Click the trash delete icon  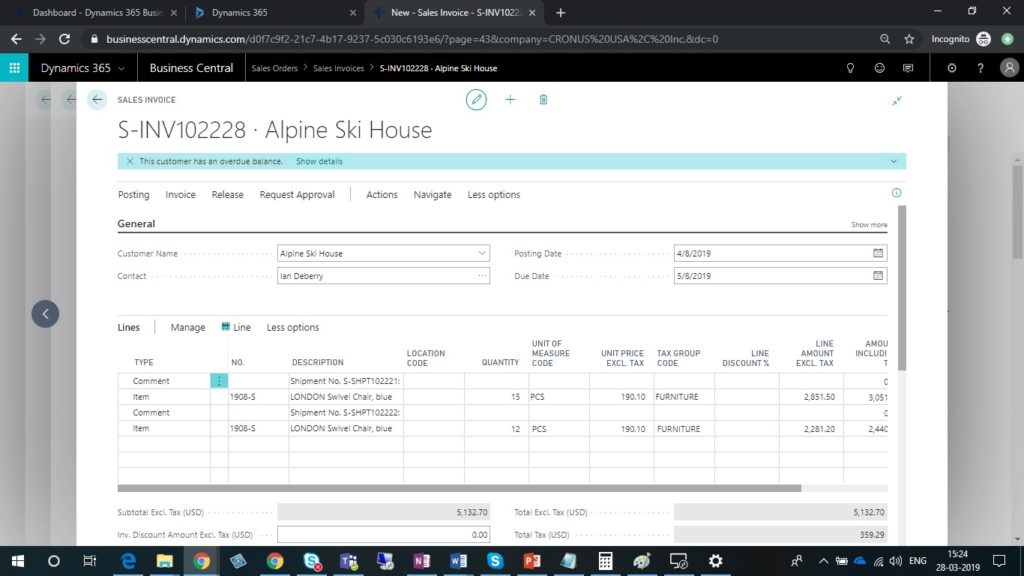click(x=543, y=100)
